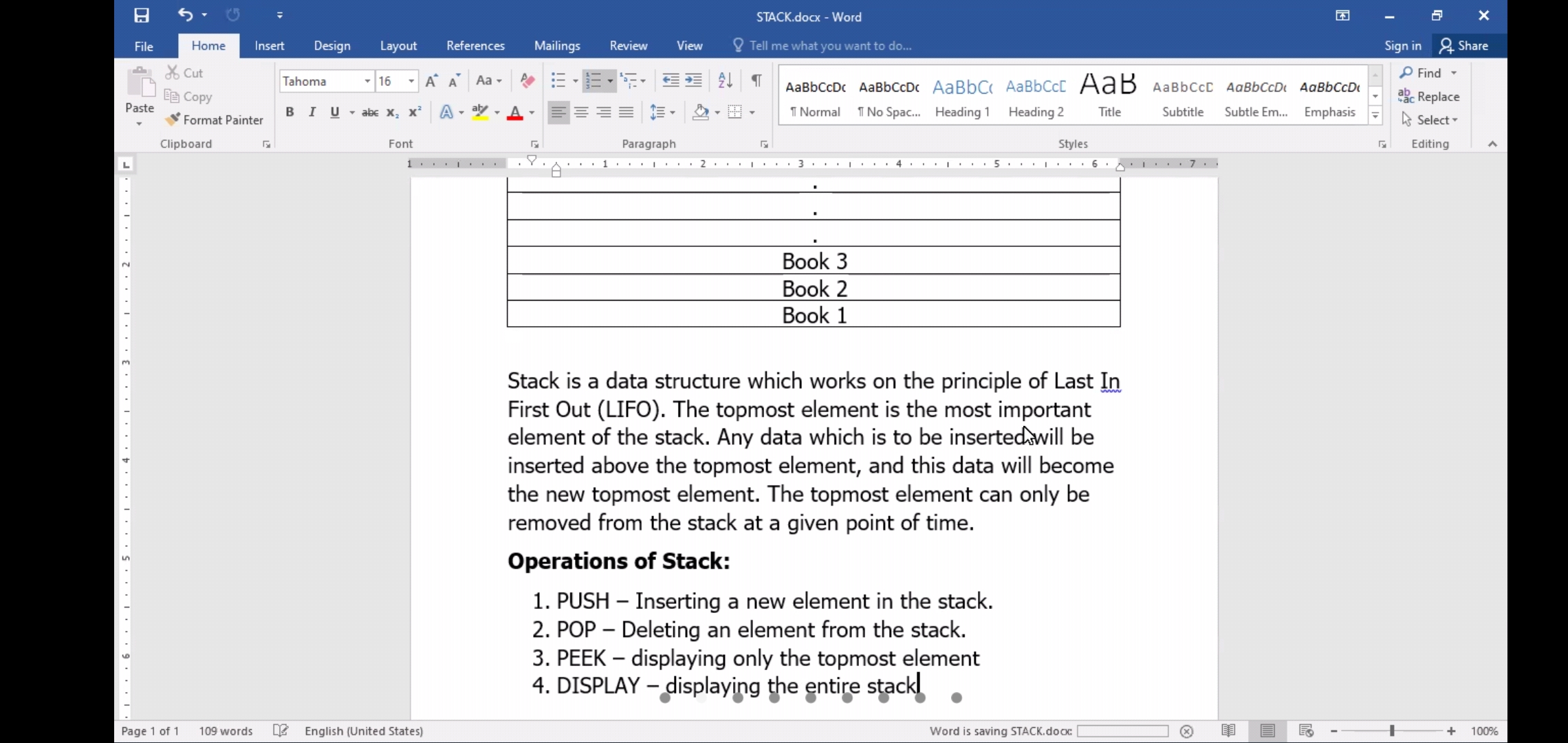Open the font size 16 dropdown

point(411,81)
